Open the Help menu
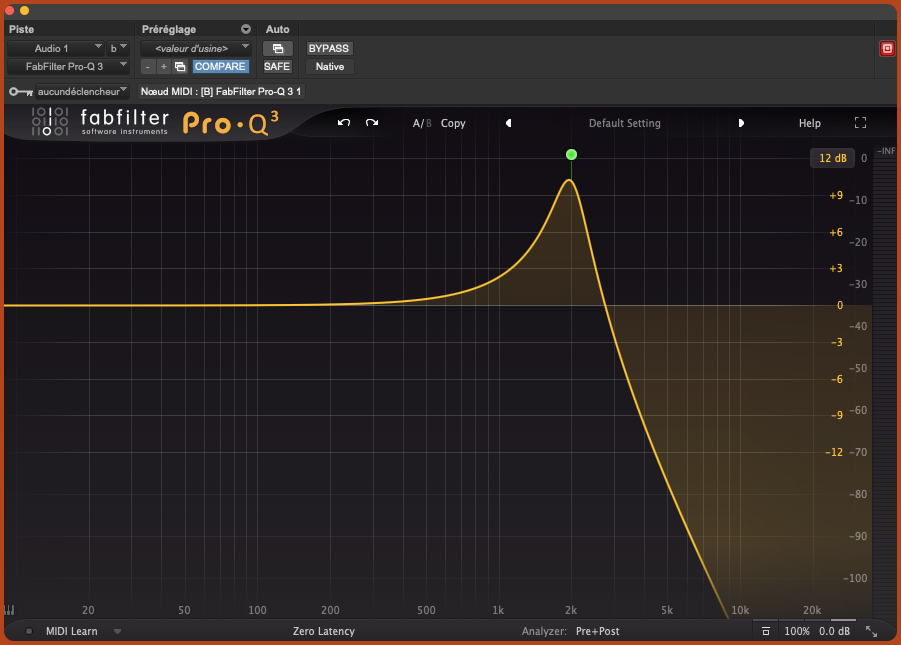901x645 pixels. click(x=809, y=123)
